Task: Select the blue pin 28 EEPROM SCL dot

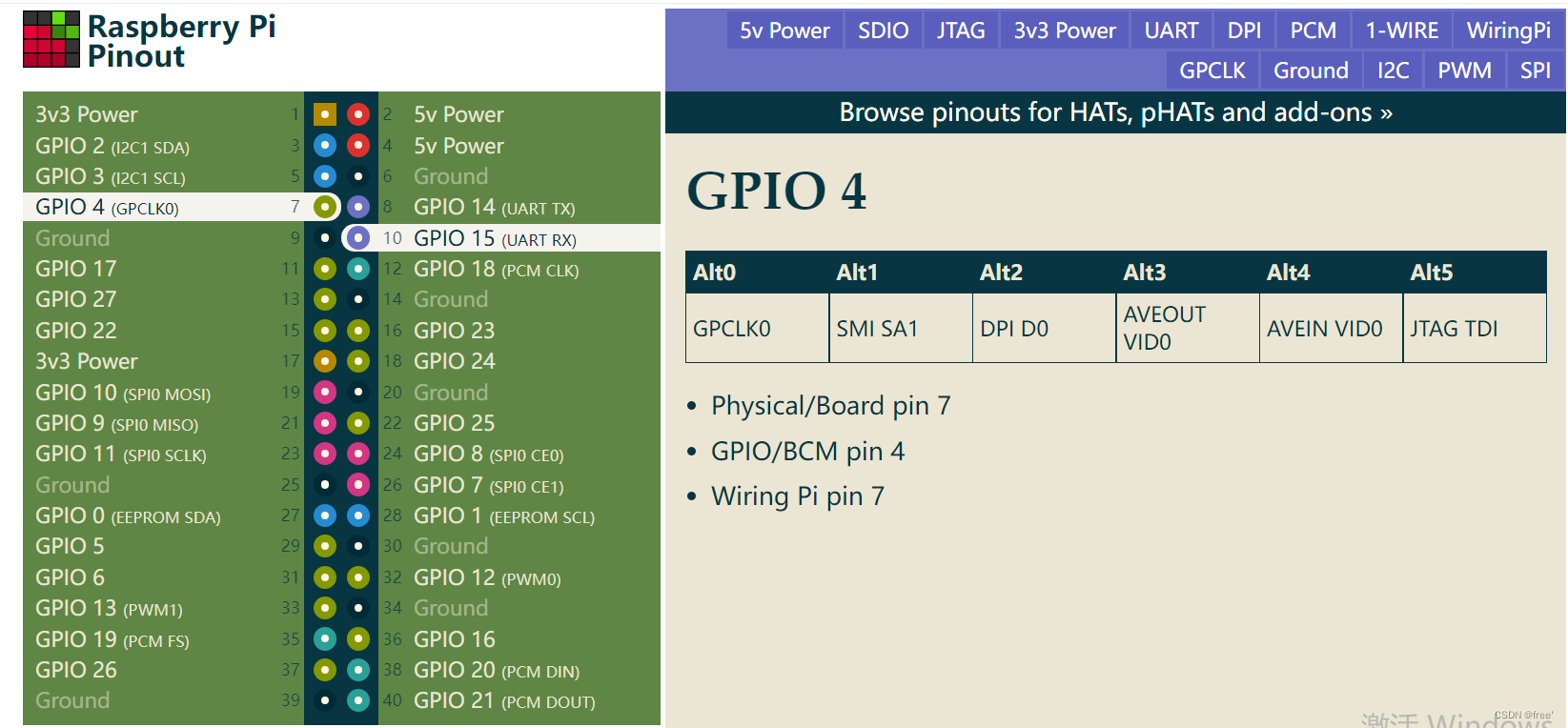Action: point(358,516)
